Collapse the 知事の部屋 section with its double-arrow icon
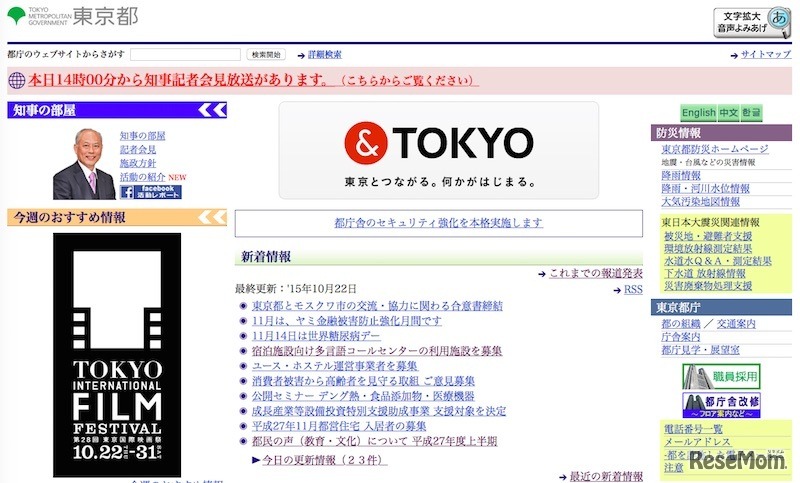 [x=213, y=110]
